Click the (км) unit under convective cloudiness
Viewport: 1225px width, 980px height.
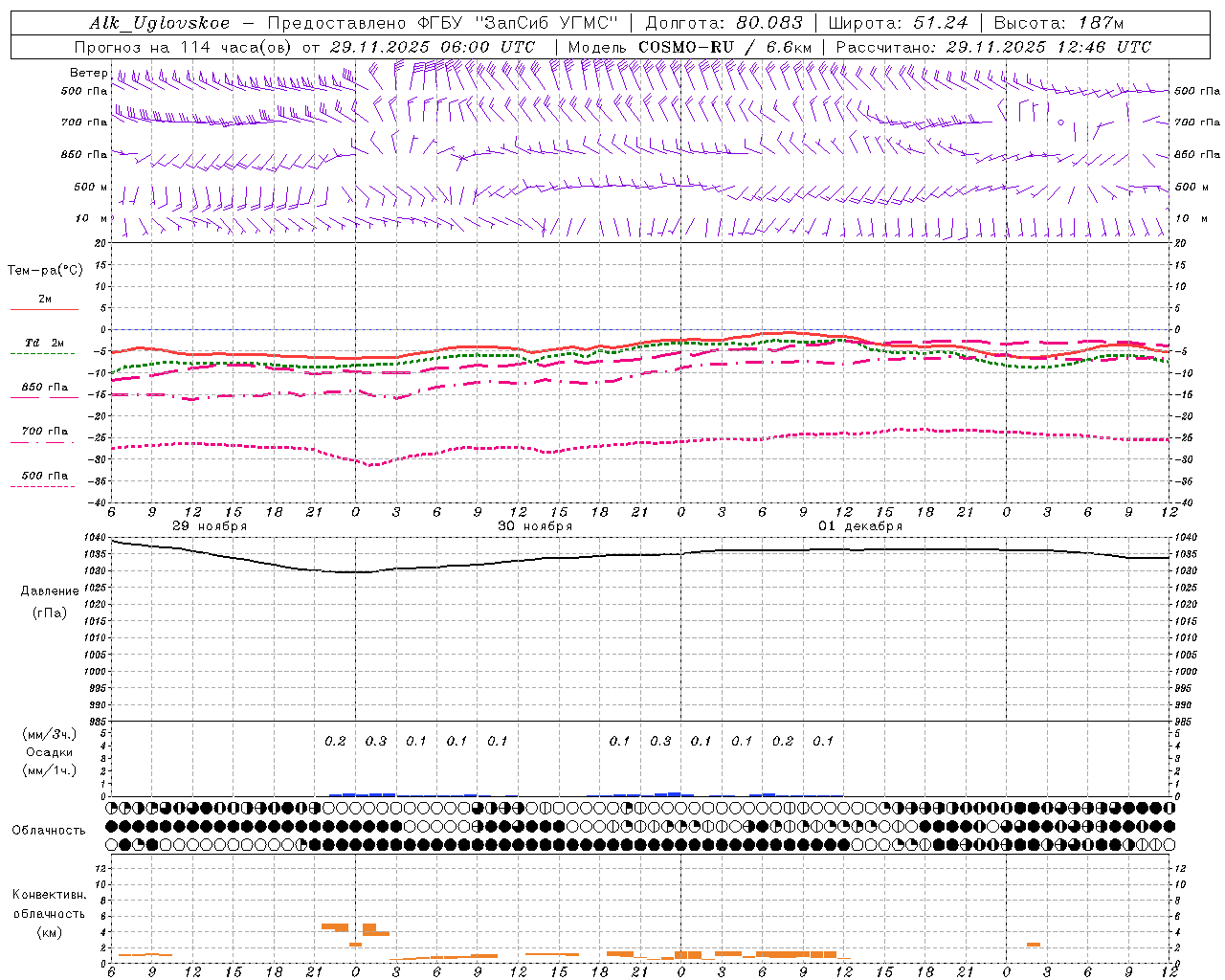point(49,932)
